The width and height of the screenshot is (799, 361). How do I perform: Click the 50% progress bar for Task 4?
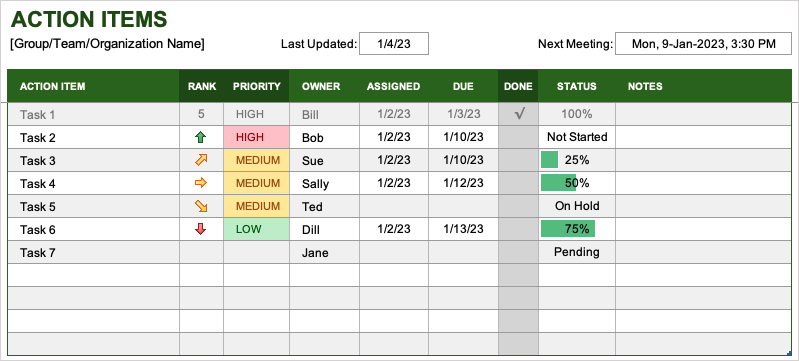(x=558, y=183)
